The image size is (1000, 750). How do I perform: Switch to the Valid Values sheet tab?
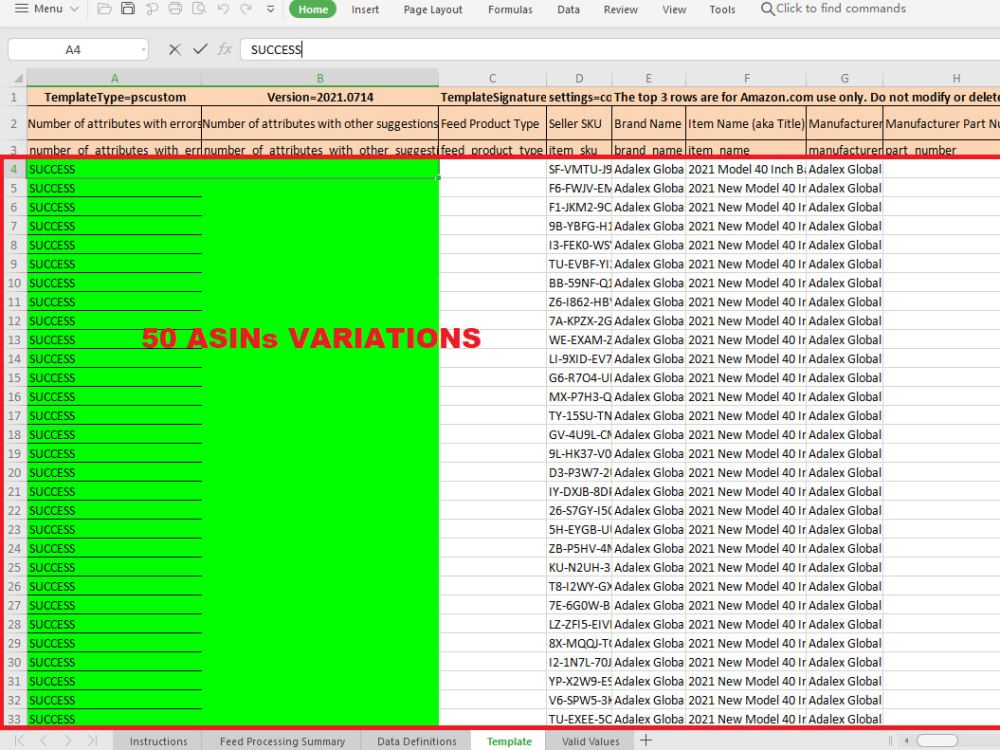click(x=591, y=741)
